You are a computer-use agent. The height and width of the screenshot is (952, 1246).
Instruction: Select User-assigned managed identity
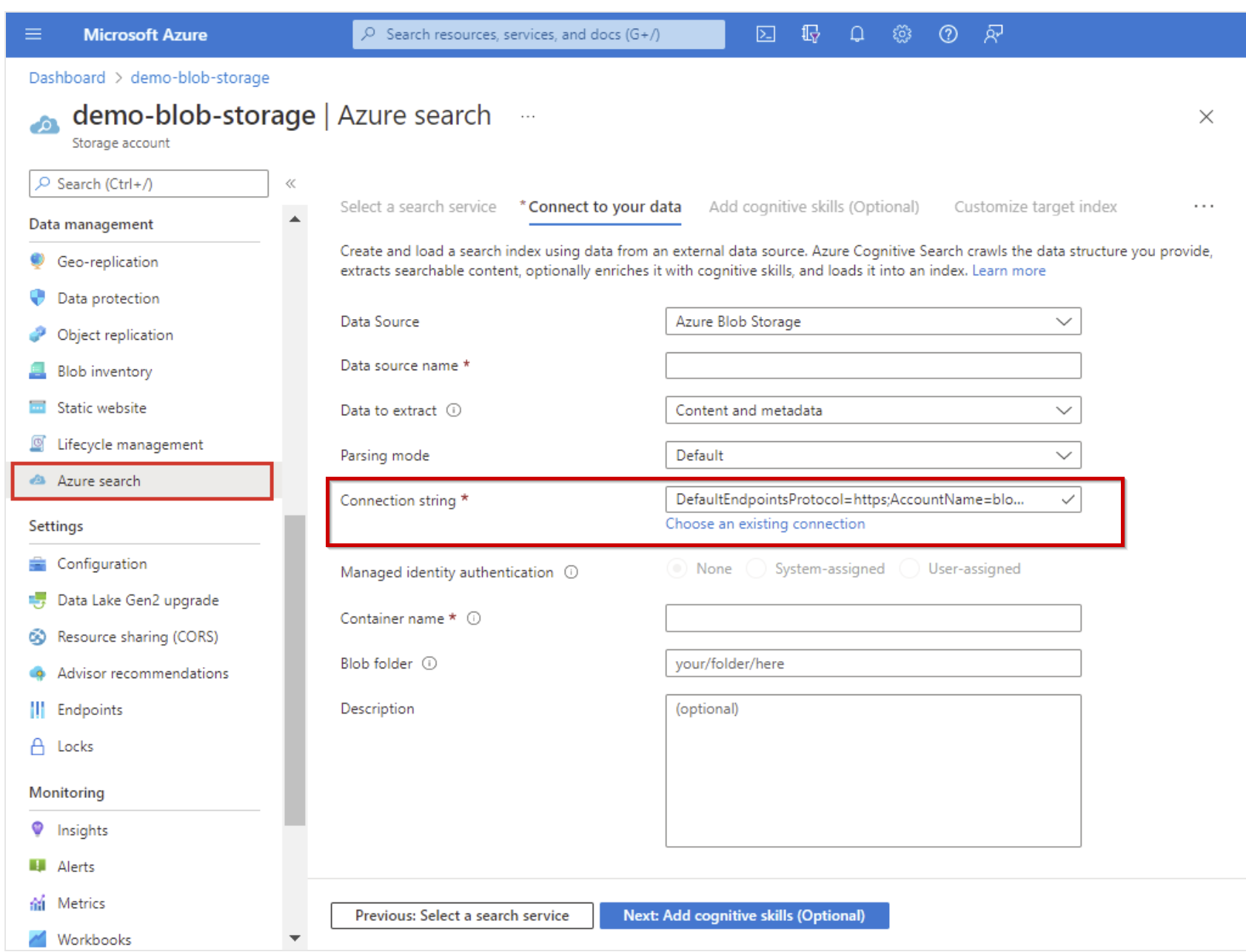coord(909,569)
